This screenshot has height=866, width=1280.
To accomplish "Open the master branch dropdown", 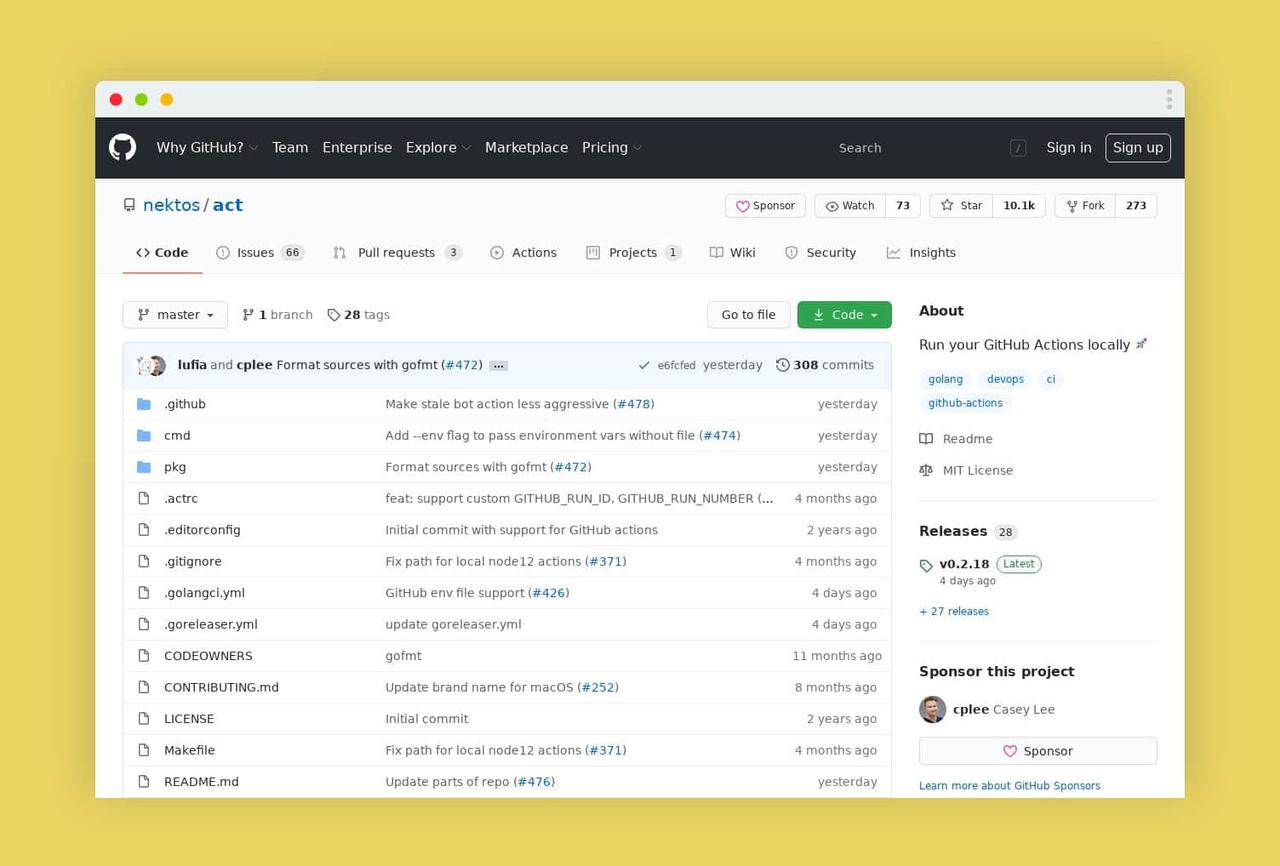I will tap(175, 315).
